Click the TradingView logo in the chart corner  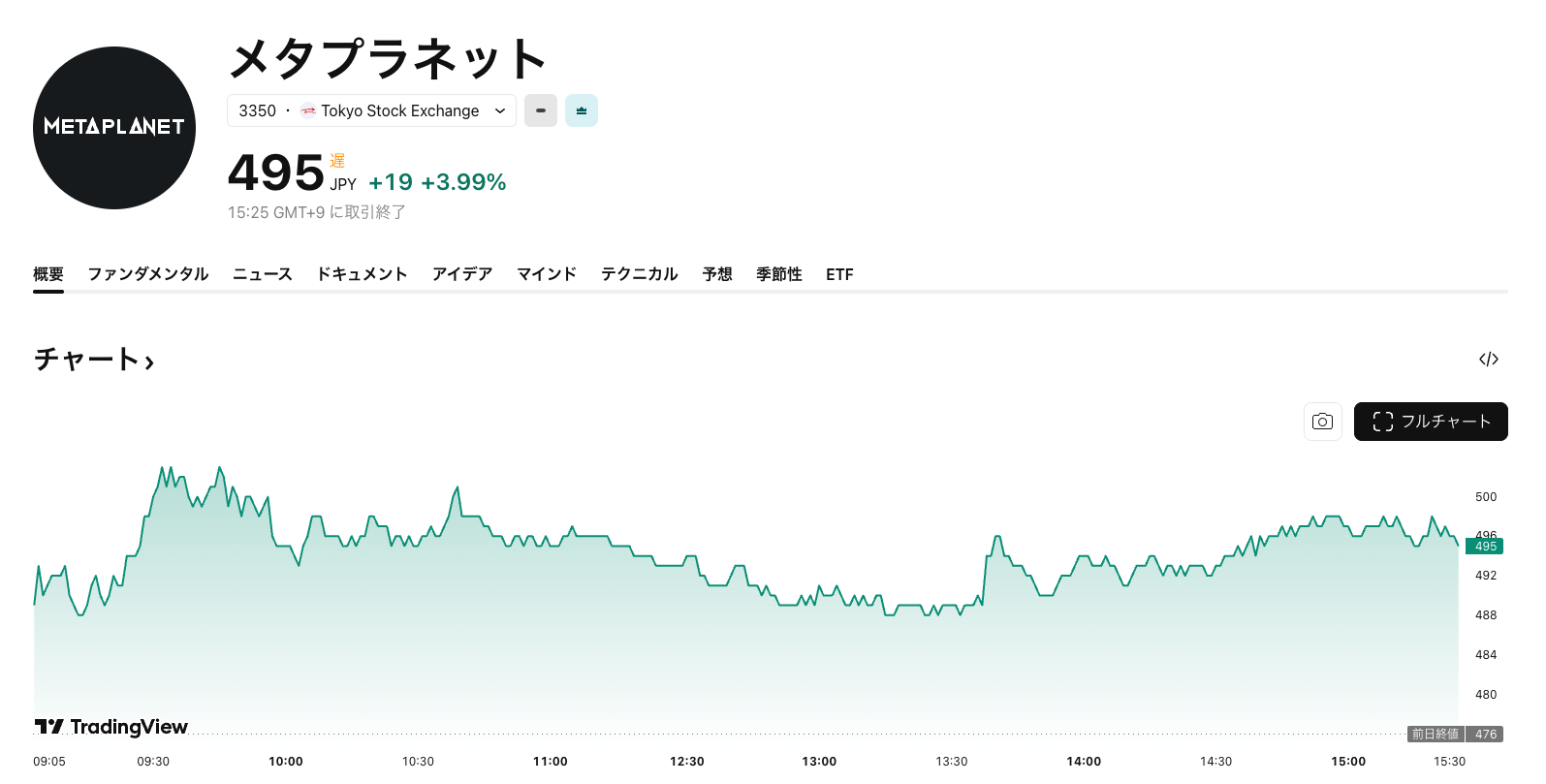(111, 726)
